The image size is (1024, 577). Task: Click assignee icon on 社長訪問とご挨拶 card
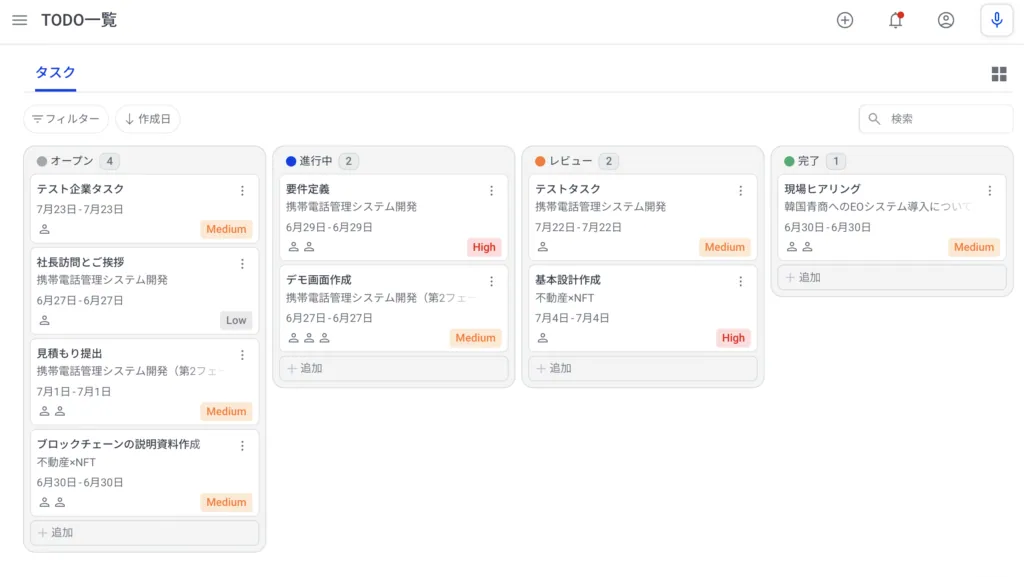(44, 320)
